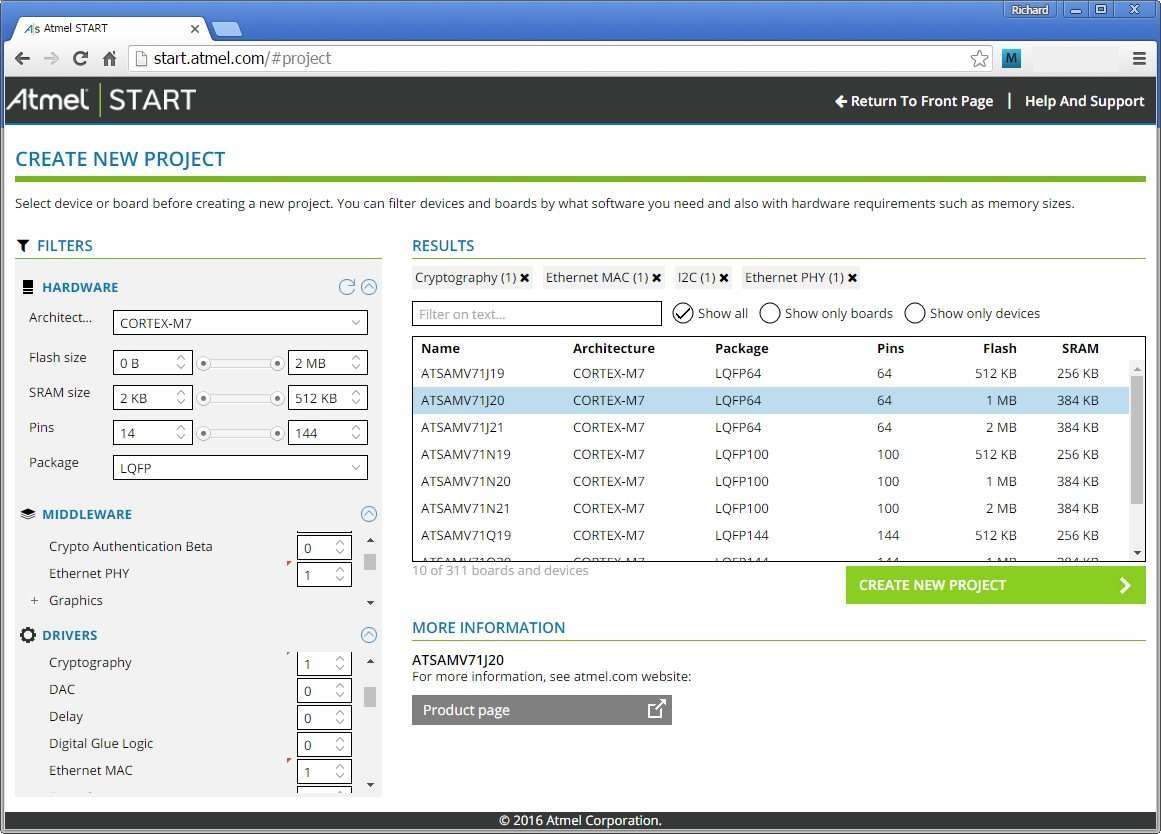Click the CREATE NEW PROJECT green button
Screen dimensions: 1161x834
995,585
